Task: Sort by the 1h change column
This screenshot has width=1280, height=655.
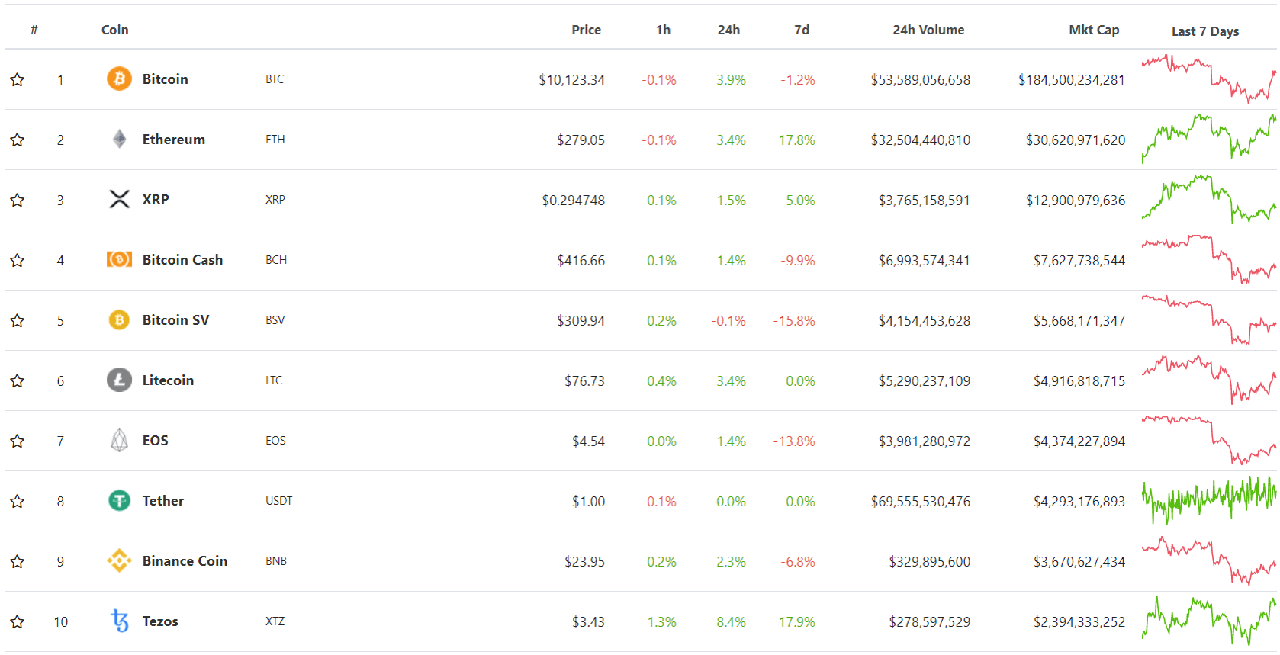Action: click(x=664, y=30)
